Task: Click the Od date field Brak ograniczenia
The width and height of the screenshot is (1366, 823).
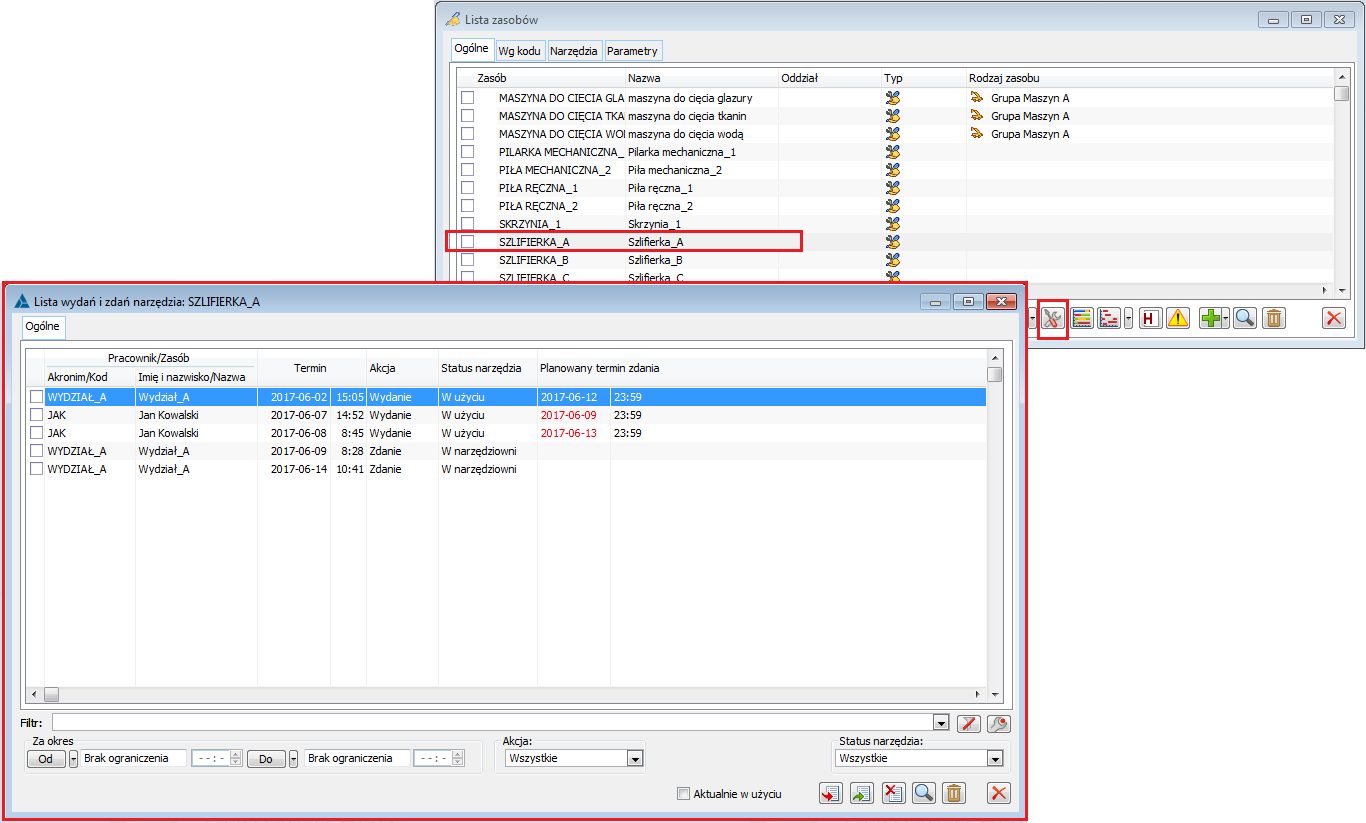Action: (x=134, y=759)
